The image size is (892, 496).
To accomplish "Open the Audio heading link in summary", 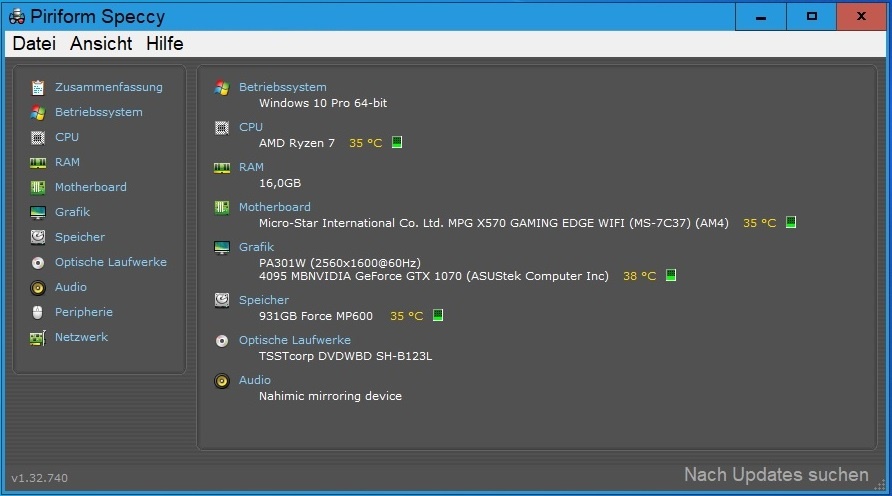I will [255, 380].
